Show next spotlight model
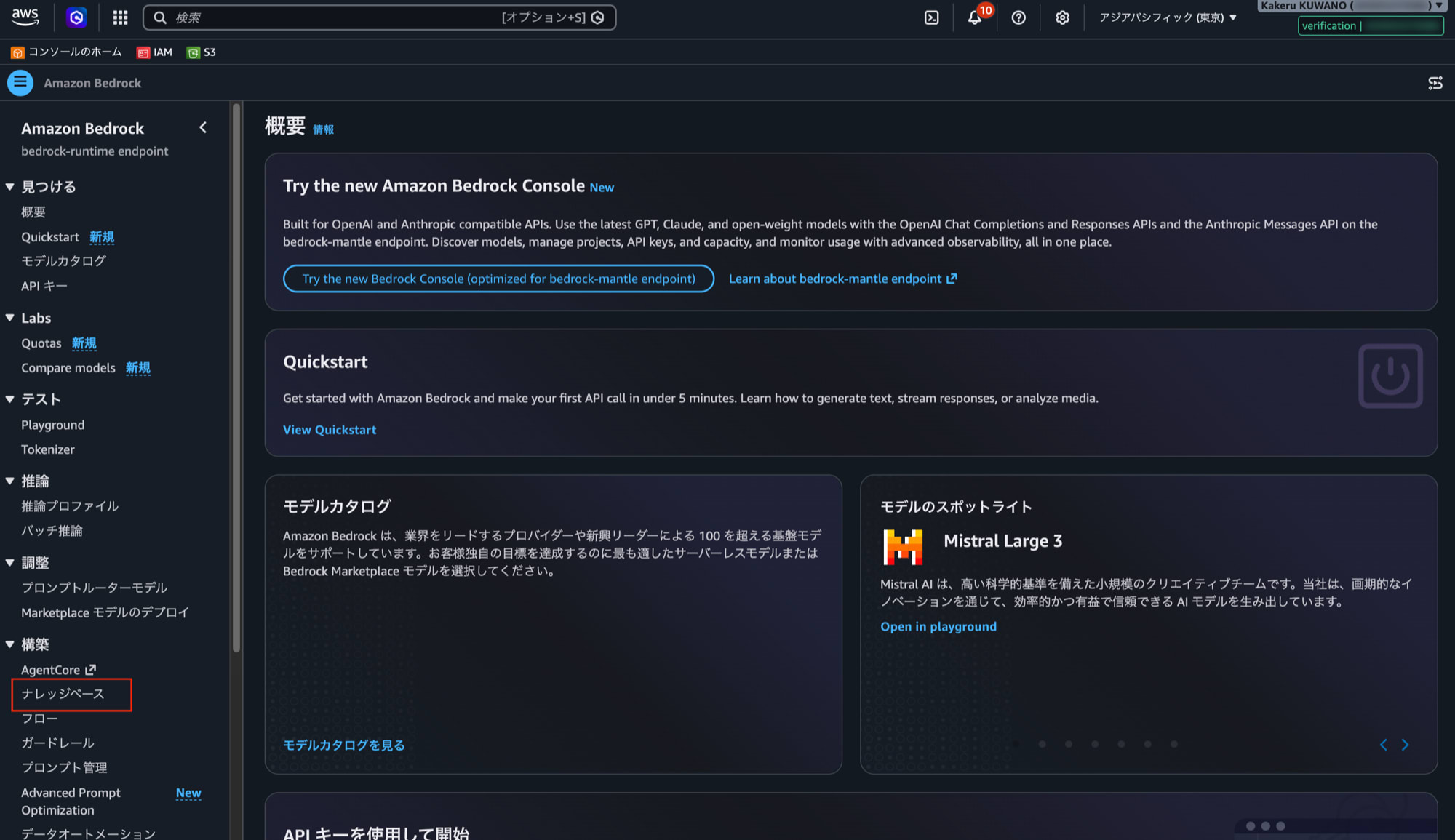This screenshot has height=840, width=1455. click(1406, 745)
